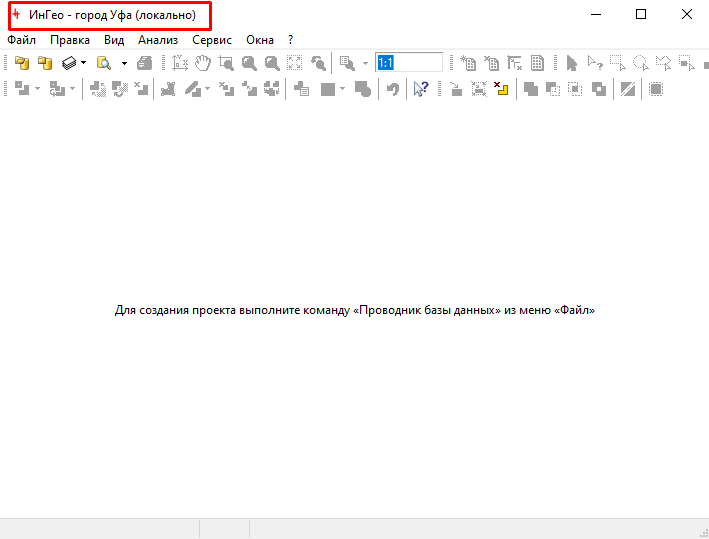This screenshot has width=709, height=539.
Task: Open the ? help menu
Action: coord(290,40)
